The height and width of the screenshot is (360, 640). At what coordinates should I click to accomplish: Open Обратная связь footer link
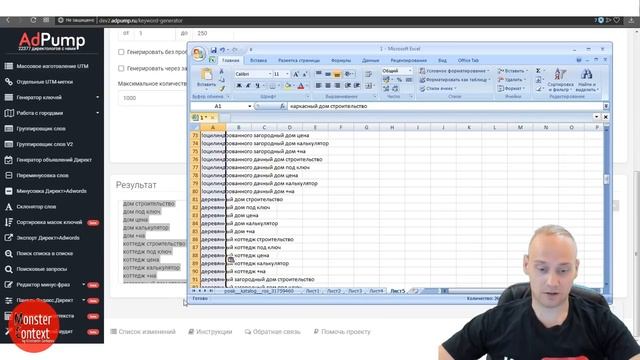click(273, 332)
